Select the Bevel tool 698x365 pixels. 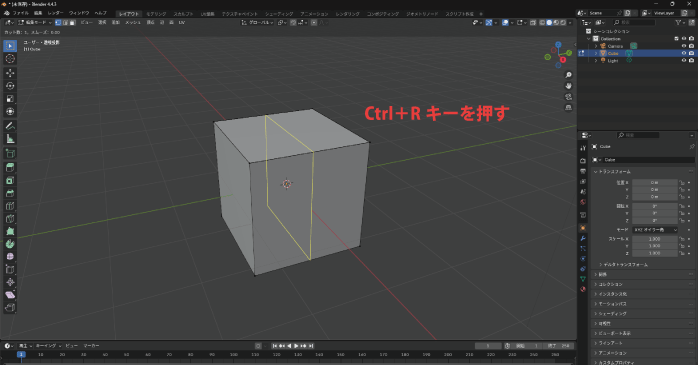(x=10, y=193)
